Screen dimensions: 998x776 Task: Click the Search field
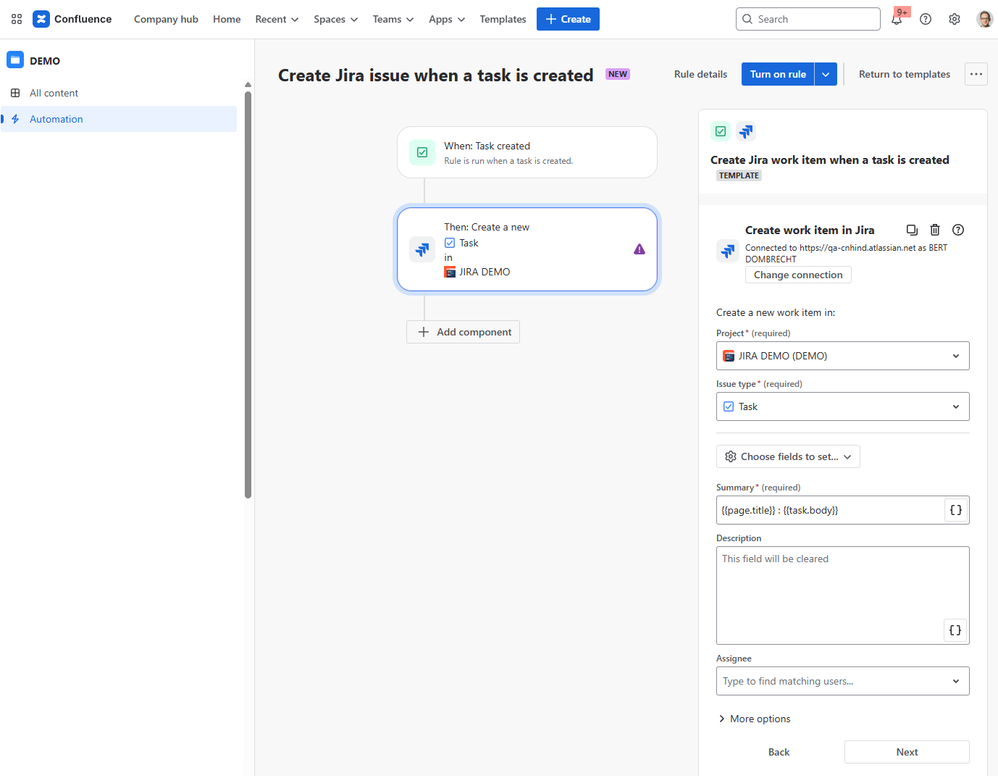[808, 19]
